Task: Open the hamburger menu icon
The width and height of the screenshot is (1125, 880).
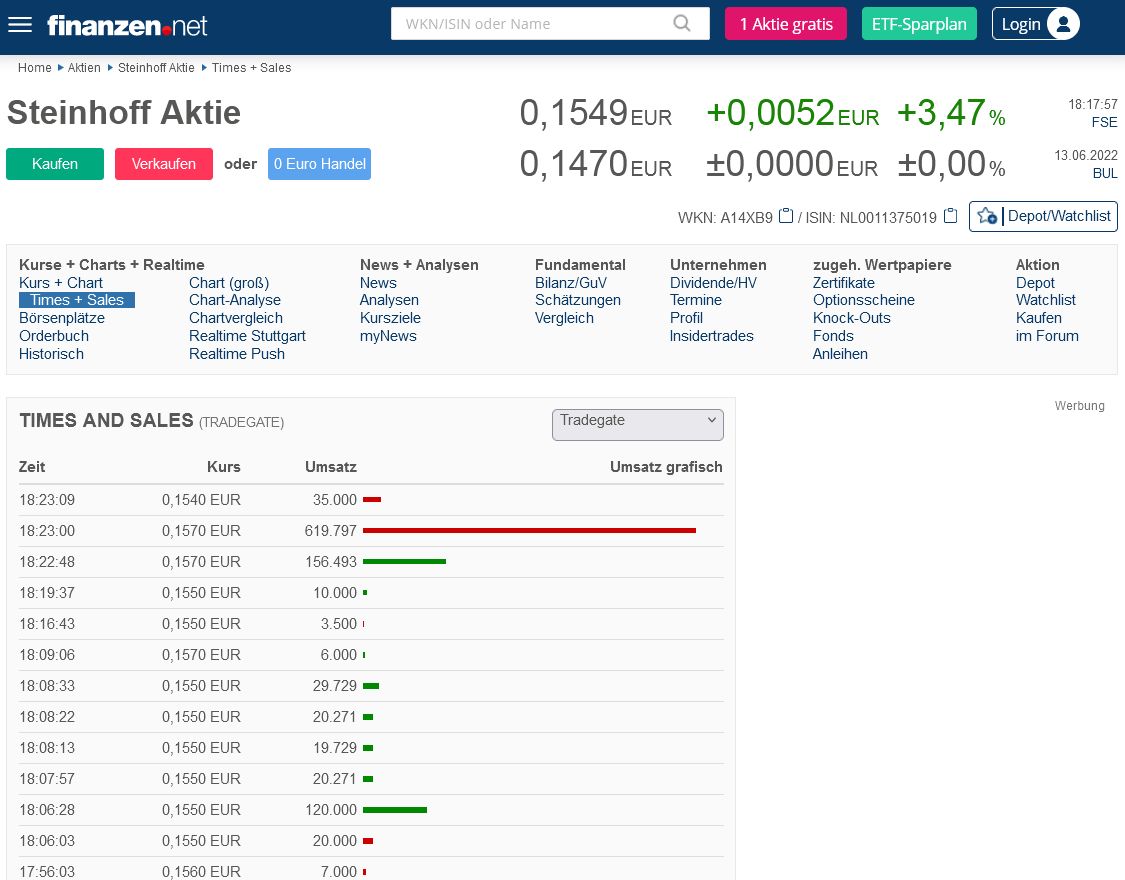Action: point(20,24)
